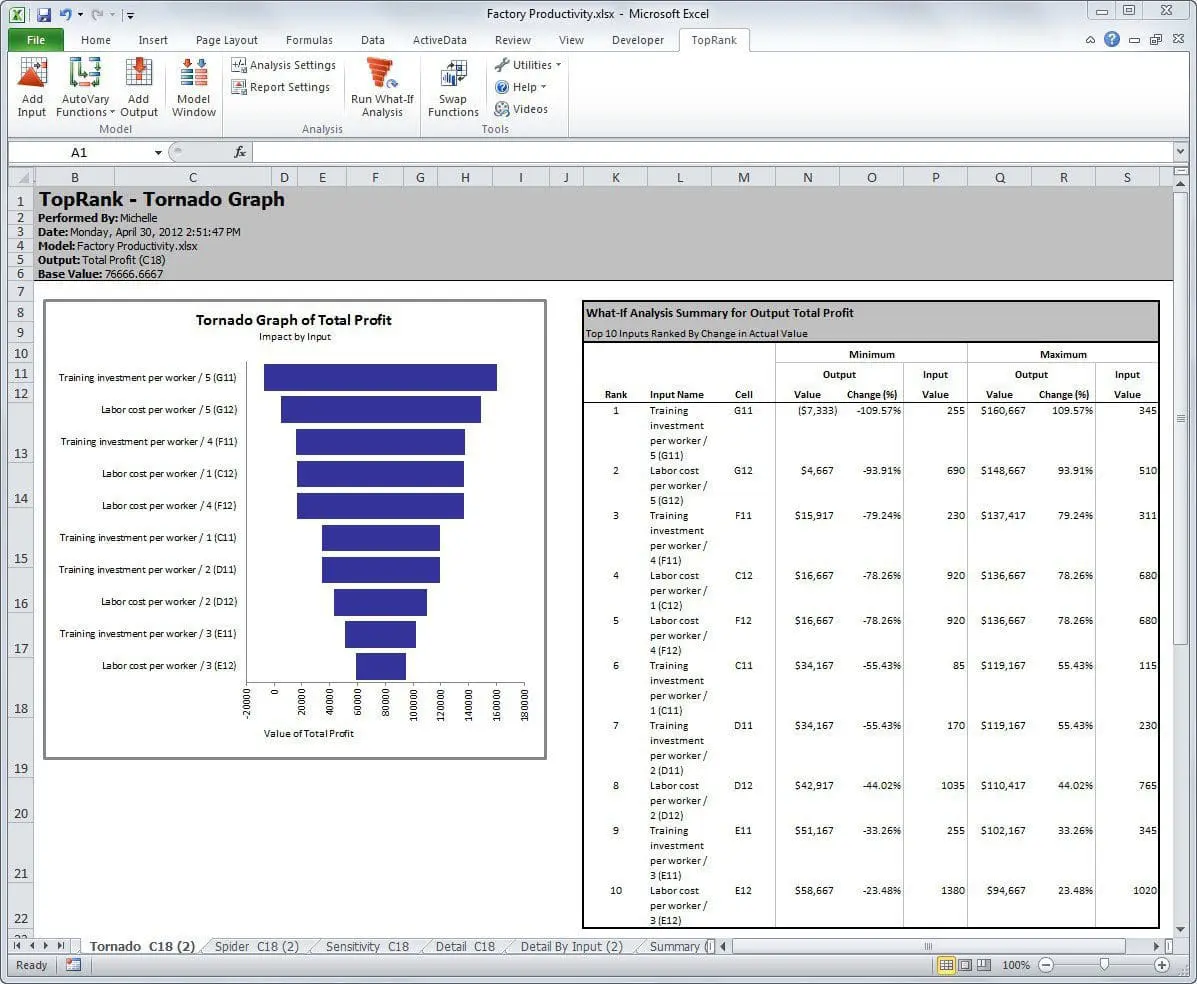Screen dimensions: 1197x984
Task: Open Analysis Settings
Action: pos(284,65)
